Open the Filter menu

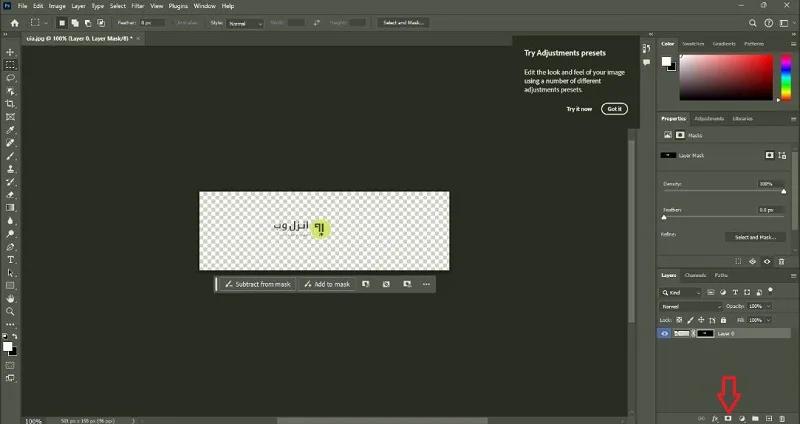pos(138,6)
